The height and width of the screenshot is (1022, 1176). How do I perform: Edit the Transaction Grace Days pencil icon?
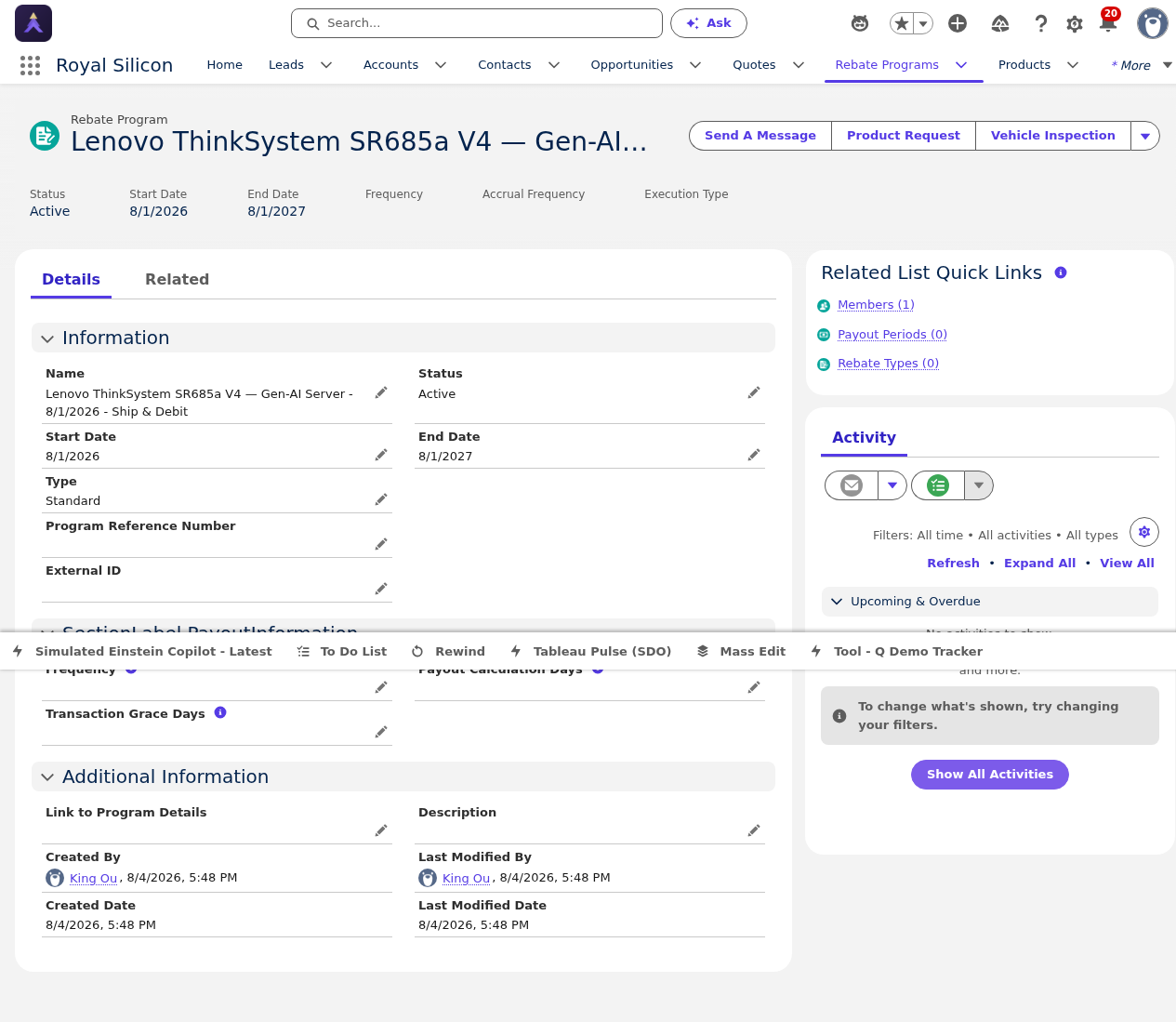coord(381,733)
